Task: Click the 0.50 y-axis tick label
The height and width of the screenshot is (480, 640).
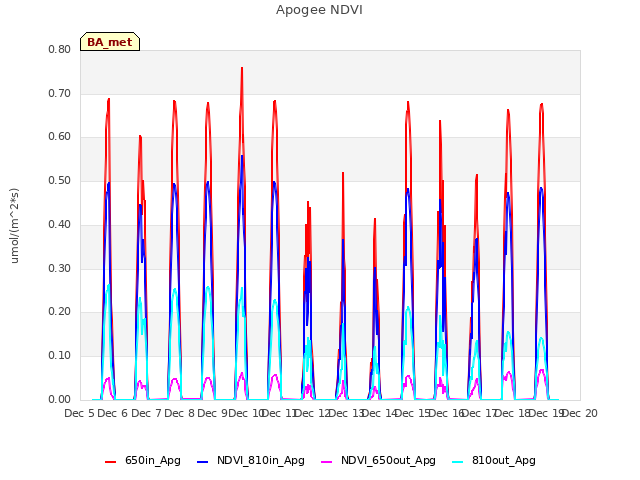Action: tap(60, 180)
